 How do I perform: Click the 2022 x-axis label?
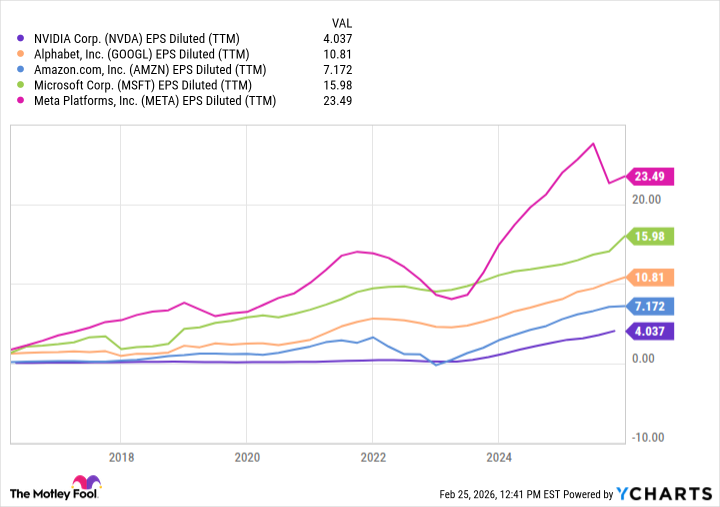(372, 457)
